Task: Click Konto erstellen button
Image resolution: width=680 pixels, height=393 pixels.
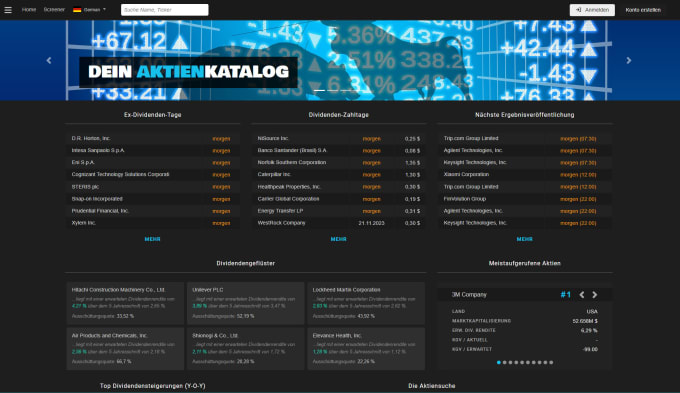Action: tap(643, 10)
